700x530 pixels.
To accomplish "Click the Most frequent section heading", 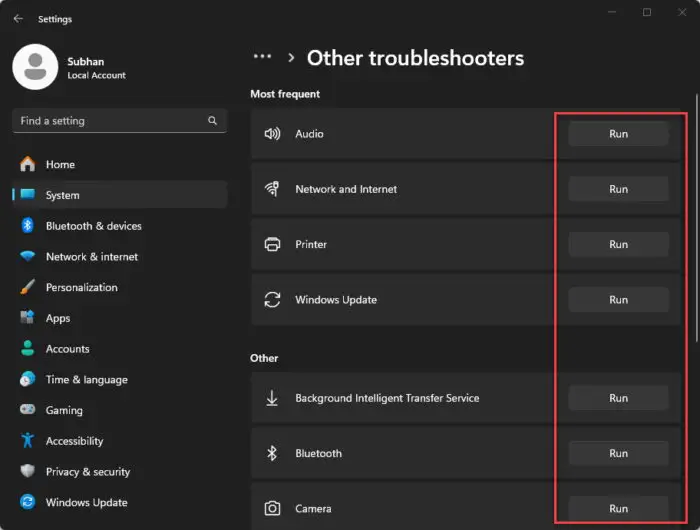I will point(285,94).
